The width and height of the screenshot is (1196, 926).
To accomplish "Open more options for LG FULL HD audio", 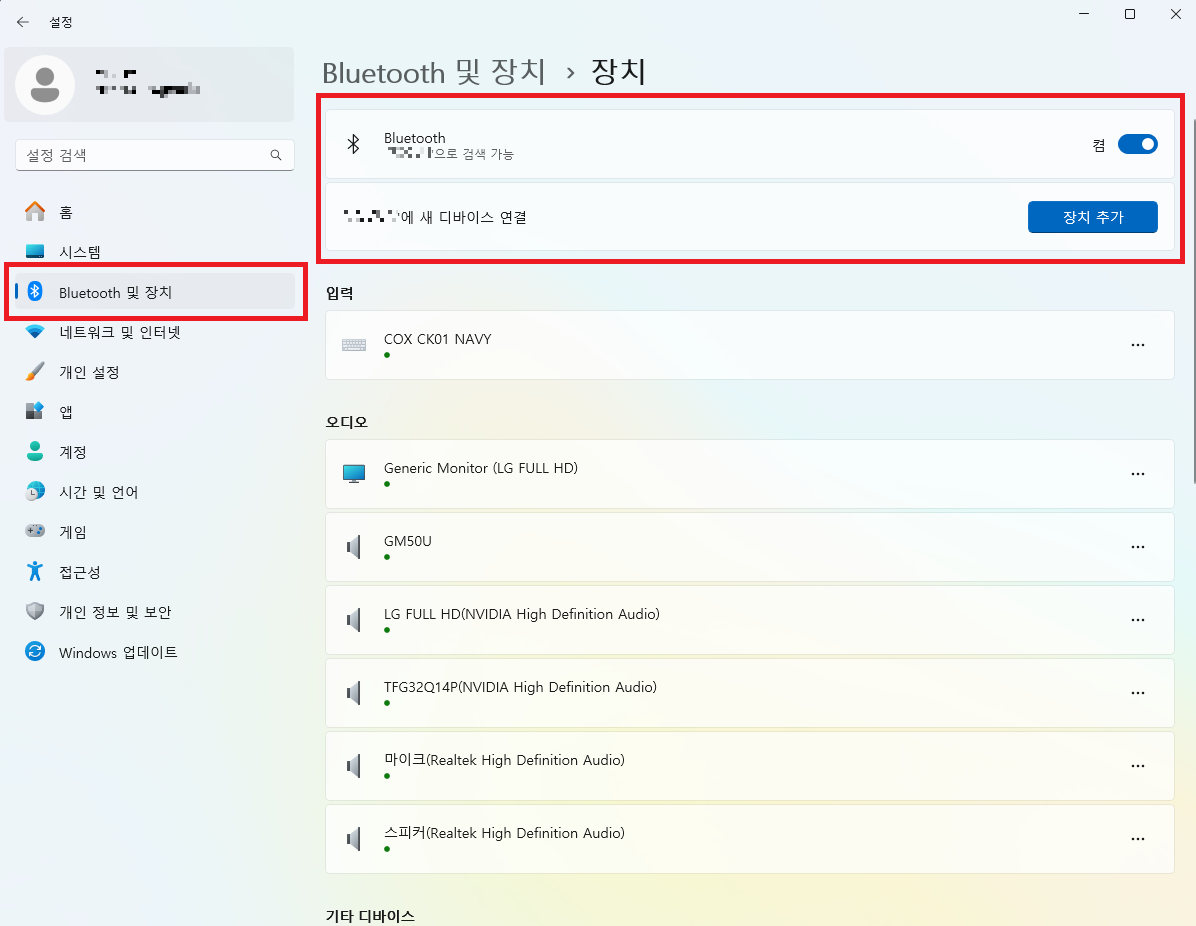I will tap(1137, 620).
